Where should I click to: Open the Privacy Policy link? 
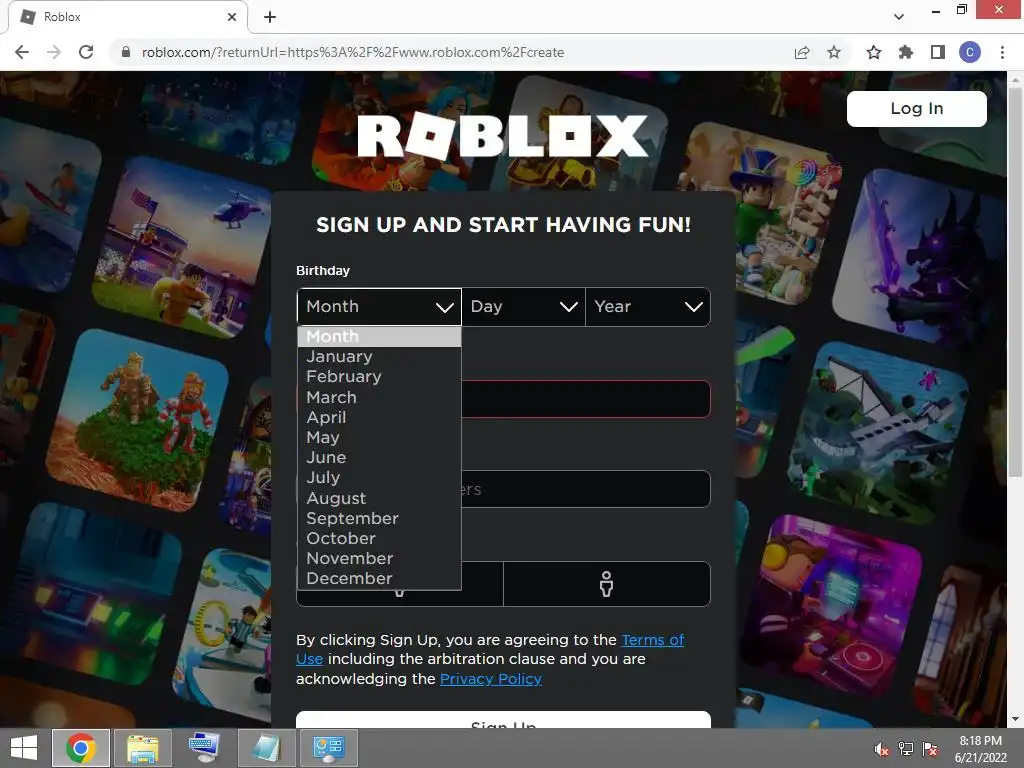(x=491, y=679)
